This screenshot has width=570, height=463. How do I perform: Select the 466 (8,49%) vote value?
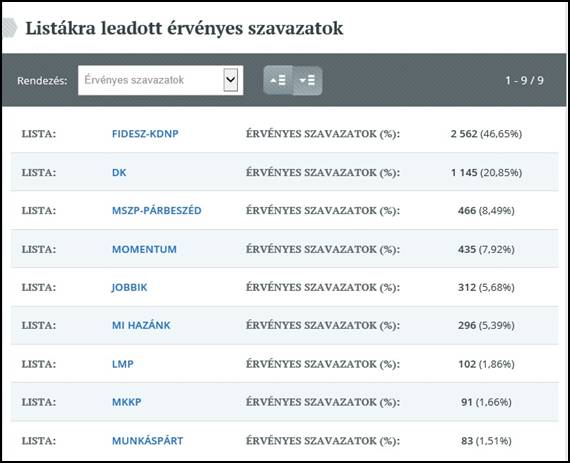point(486,210)
